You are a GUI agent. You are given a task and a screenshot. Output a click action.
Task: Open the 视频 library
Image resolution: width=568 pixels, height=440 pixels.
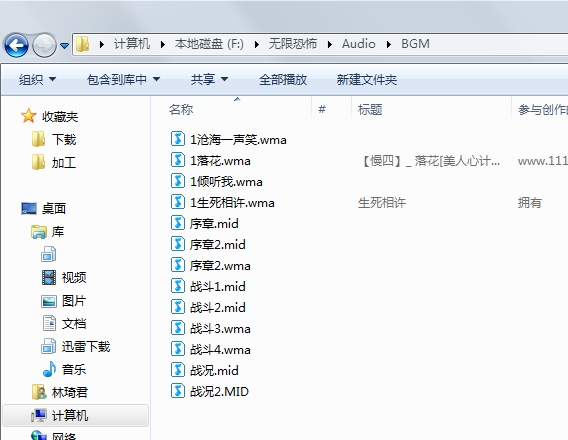[x=64, y=277]
